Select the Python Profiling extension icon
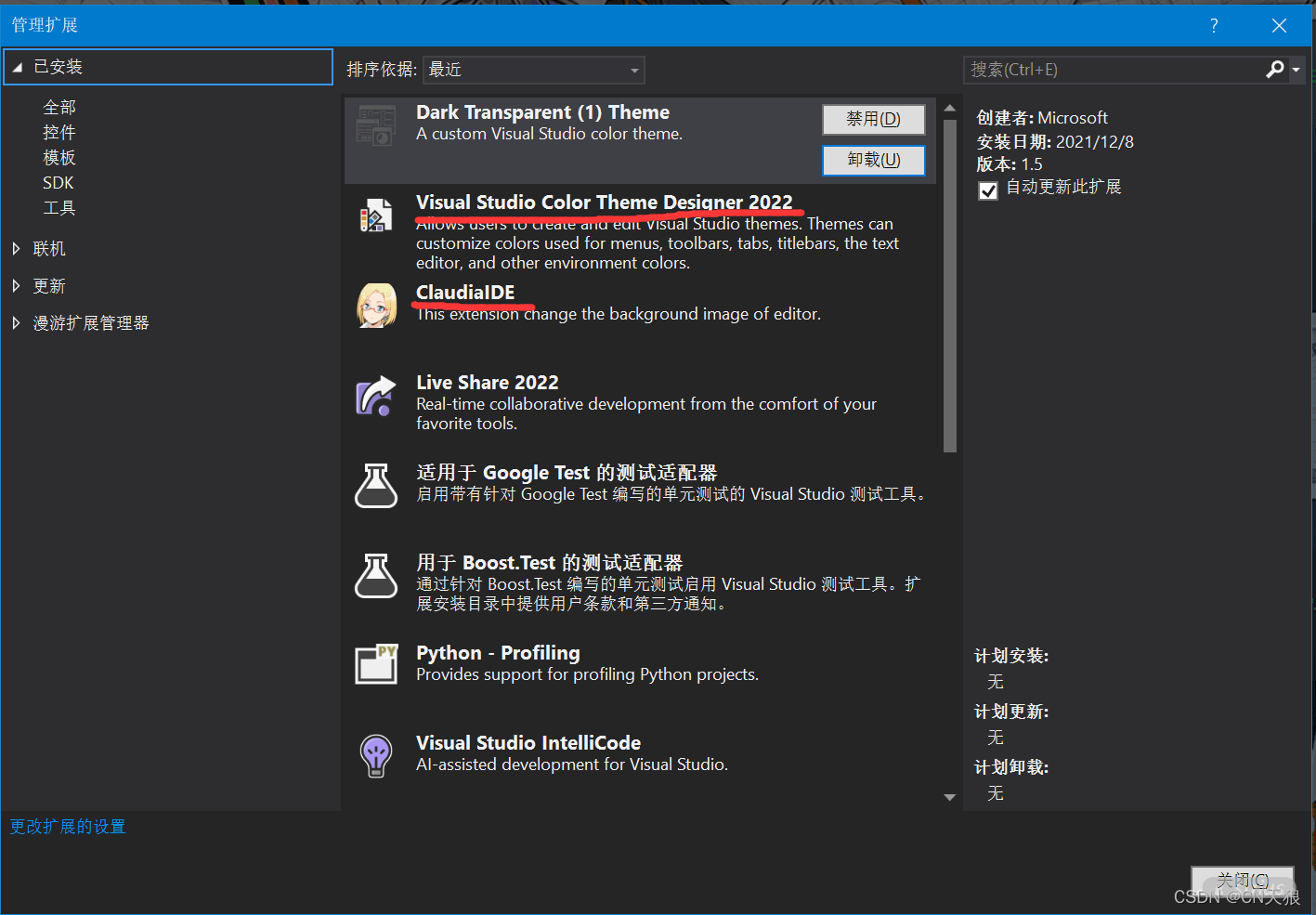This screenshot has width=1316, height=915. (376, 664)
